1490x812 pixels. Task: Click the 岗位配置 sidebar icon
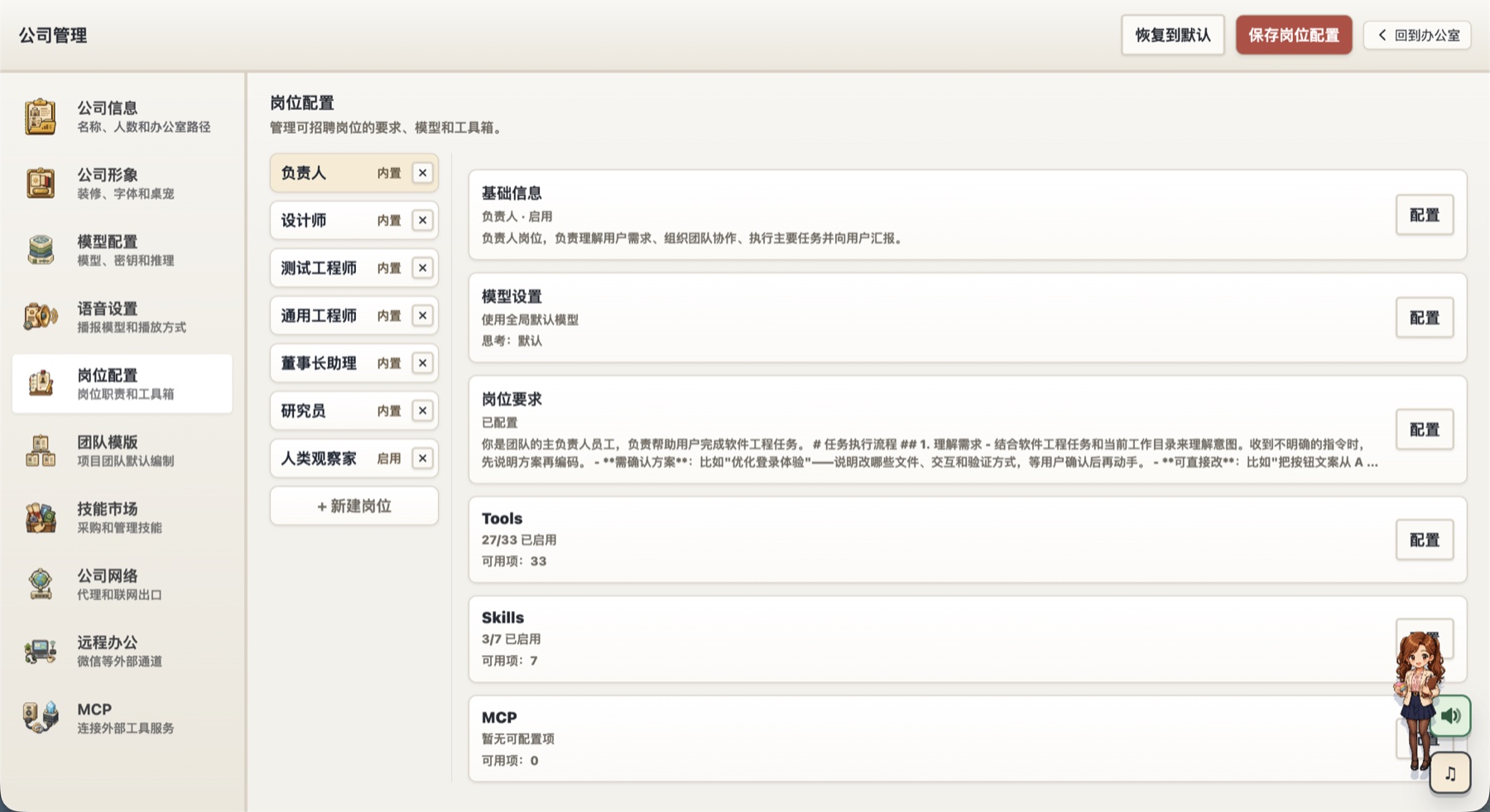[40, 383]
